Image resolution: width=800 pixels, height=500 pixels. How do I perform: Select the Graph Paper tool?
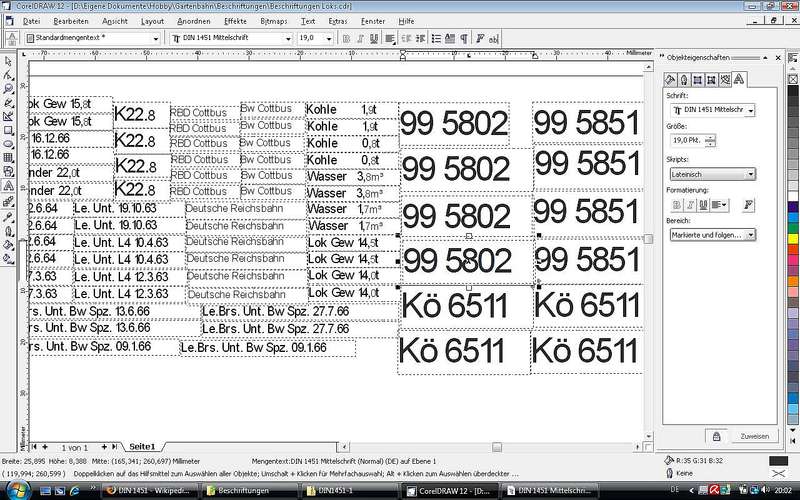click(8, 158)
